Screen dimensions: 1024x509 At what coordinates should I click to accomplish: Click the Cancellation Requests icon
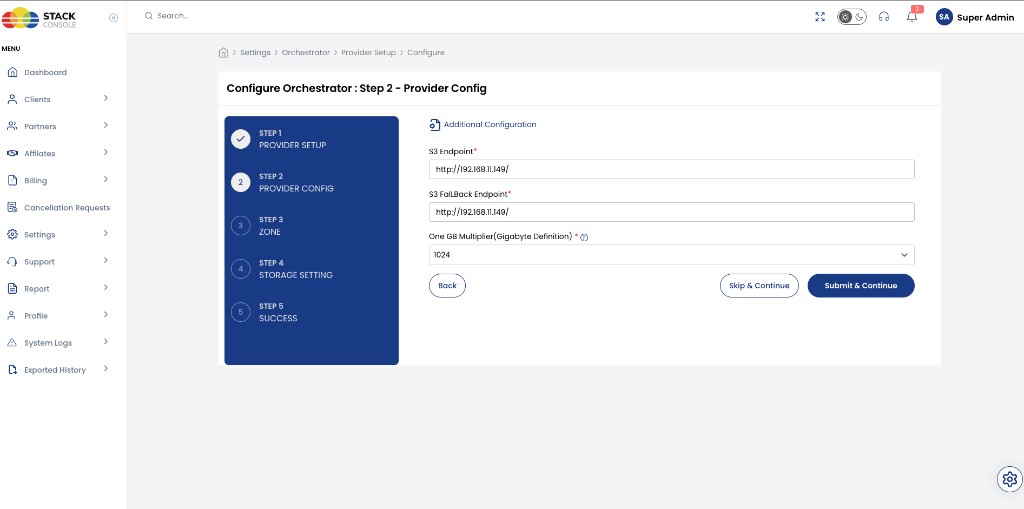[12, 208]
